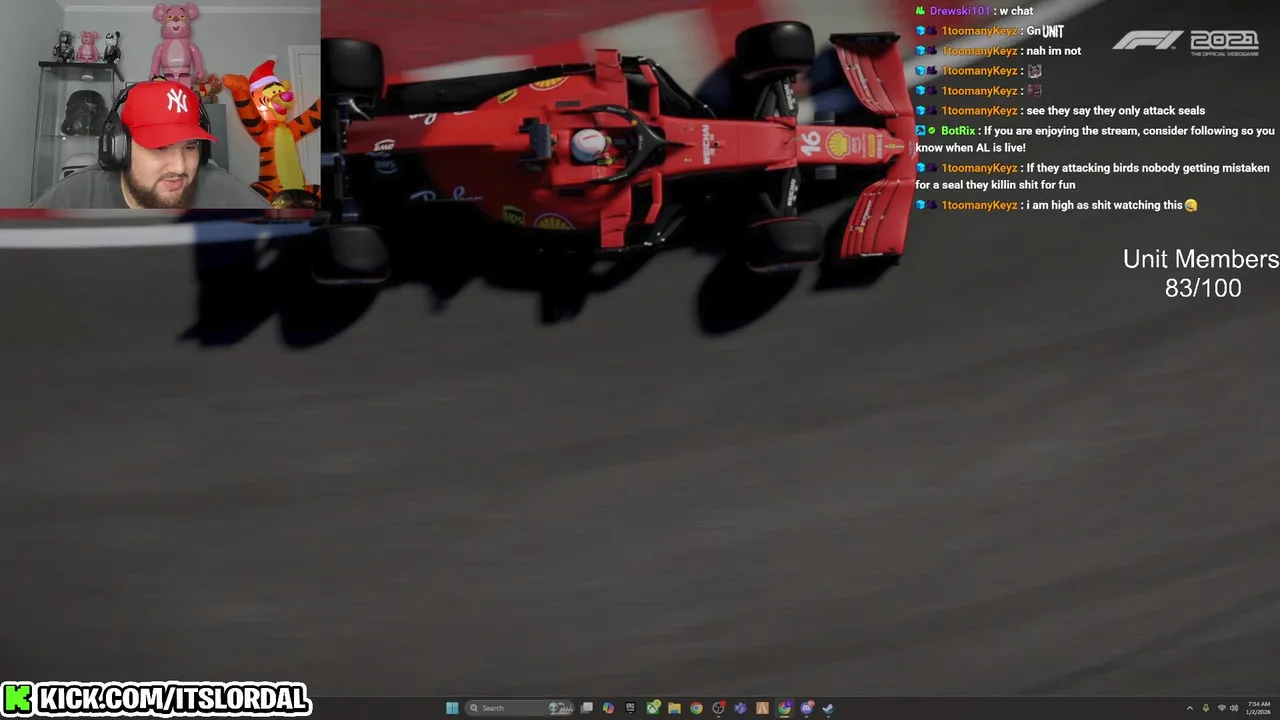1280x720 pixels.
Task: Select username Drewski101 in chat
Action: pyautogui.click(x=959, y=11)
